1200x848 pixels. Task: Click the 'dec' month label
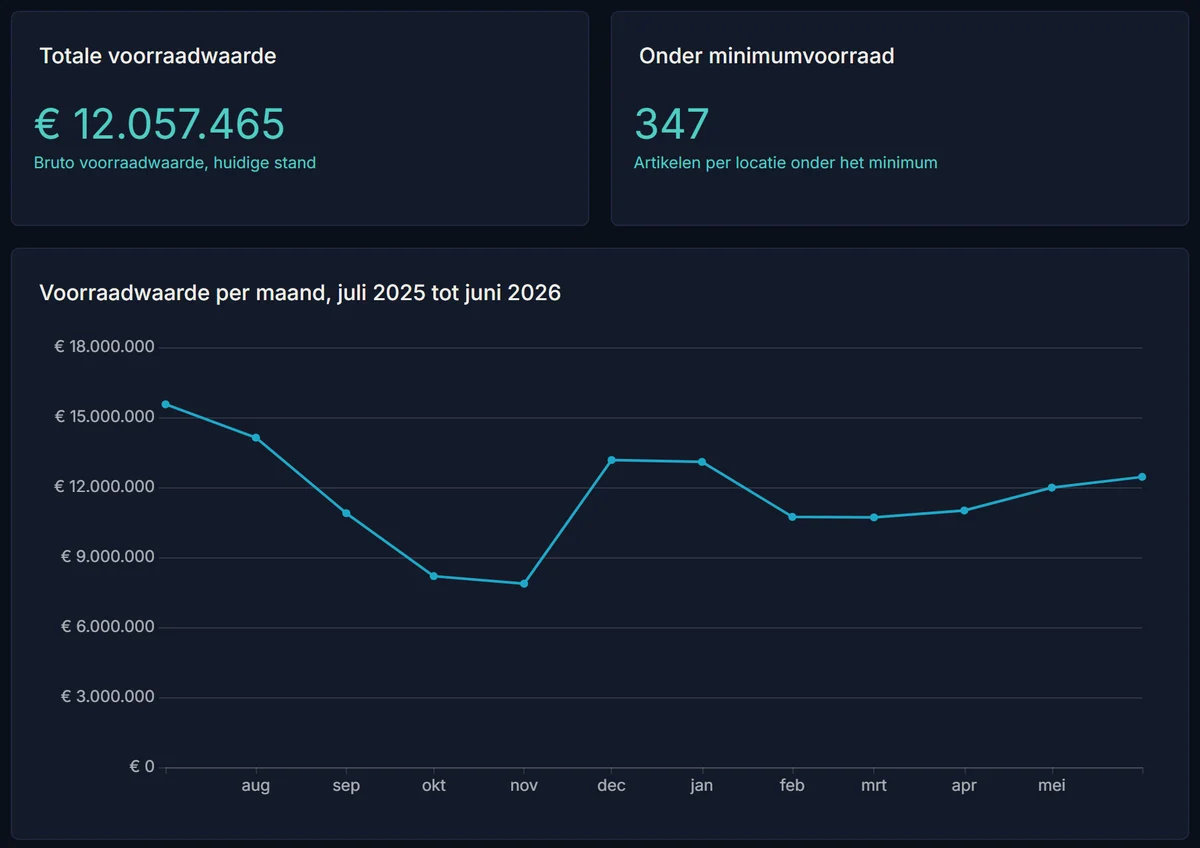pyautogui.click(x=612, y=786)
